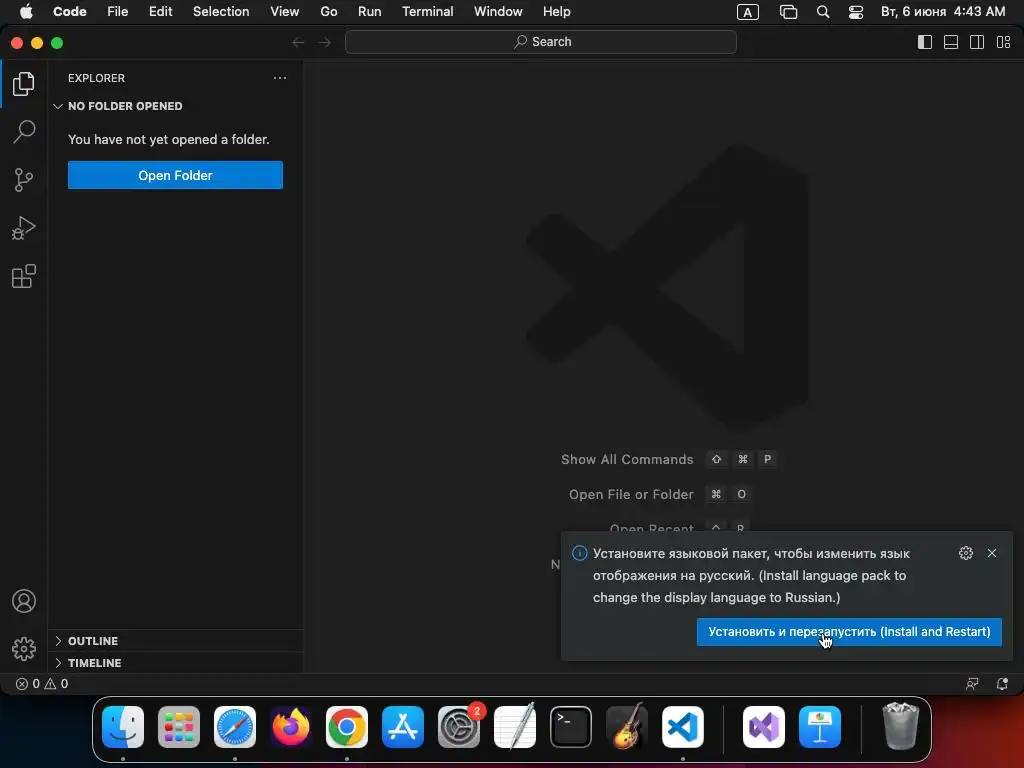The height and width of the screenshot is (768, 1024).
Task: Open App Store from the Dock
Action: (403, 727)
